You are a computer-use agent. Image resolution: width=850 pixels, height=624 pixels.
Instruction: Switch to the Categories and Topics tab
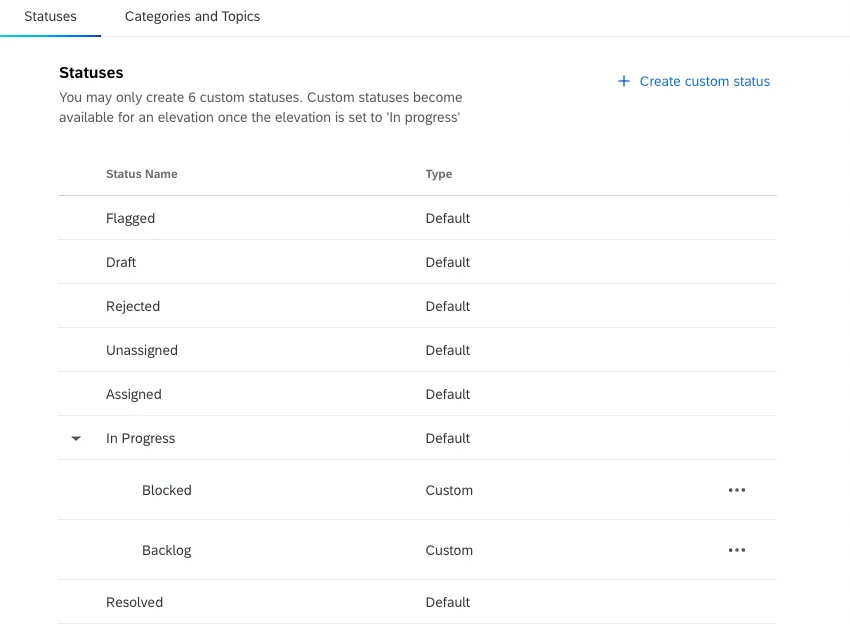point(192,16)
